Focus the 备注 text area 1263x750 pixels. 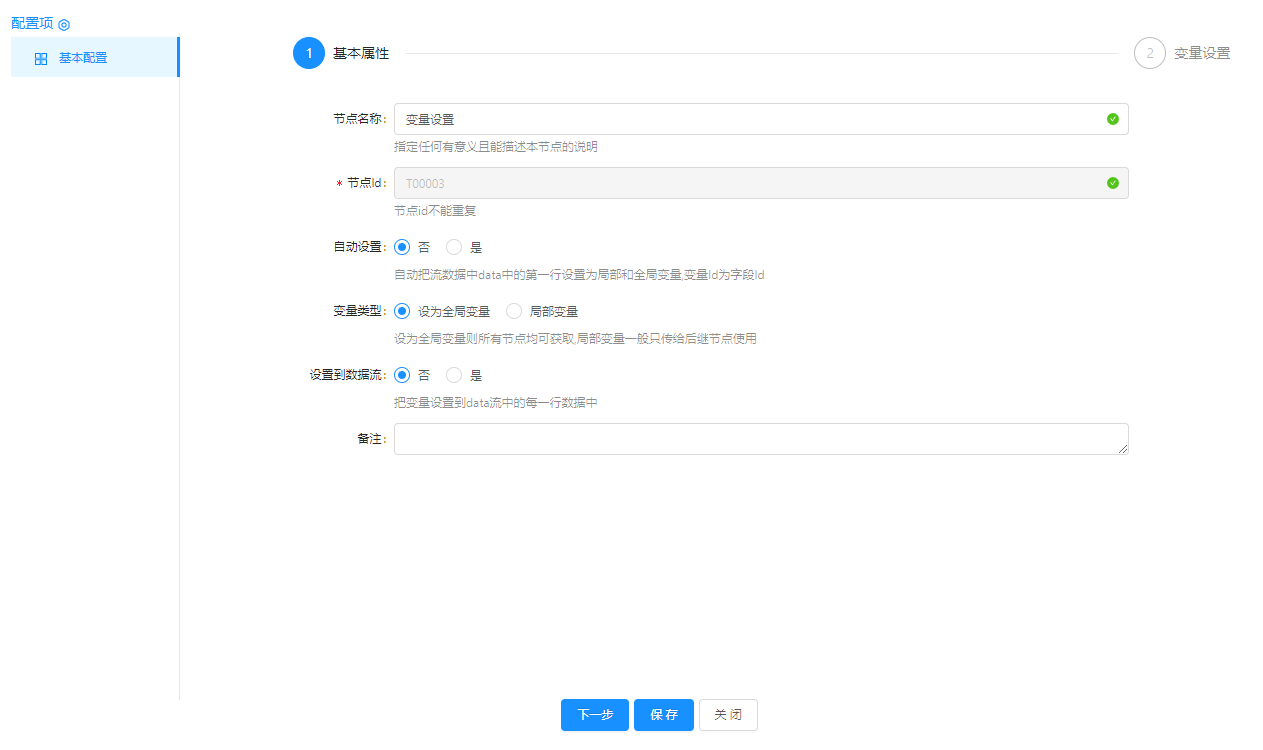[760, 439]
